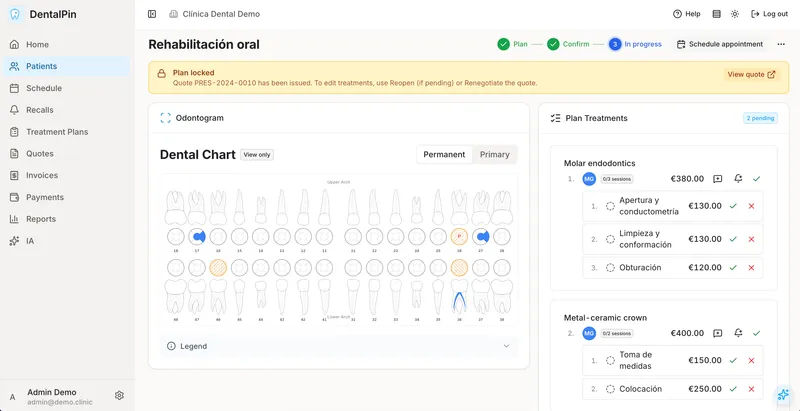Select the blue-filled tooth 17 circle

196,236
